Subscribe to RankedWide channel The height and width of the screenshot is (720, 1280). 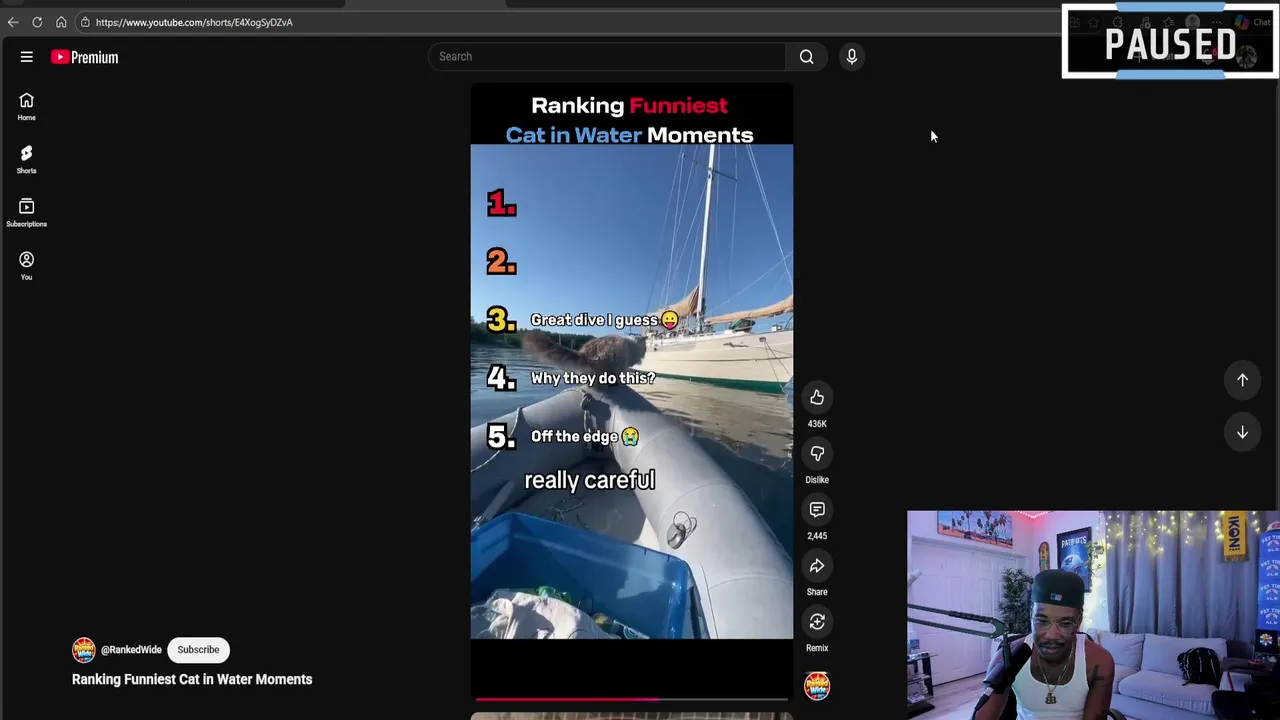click(198, 650)
